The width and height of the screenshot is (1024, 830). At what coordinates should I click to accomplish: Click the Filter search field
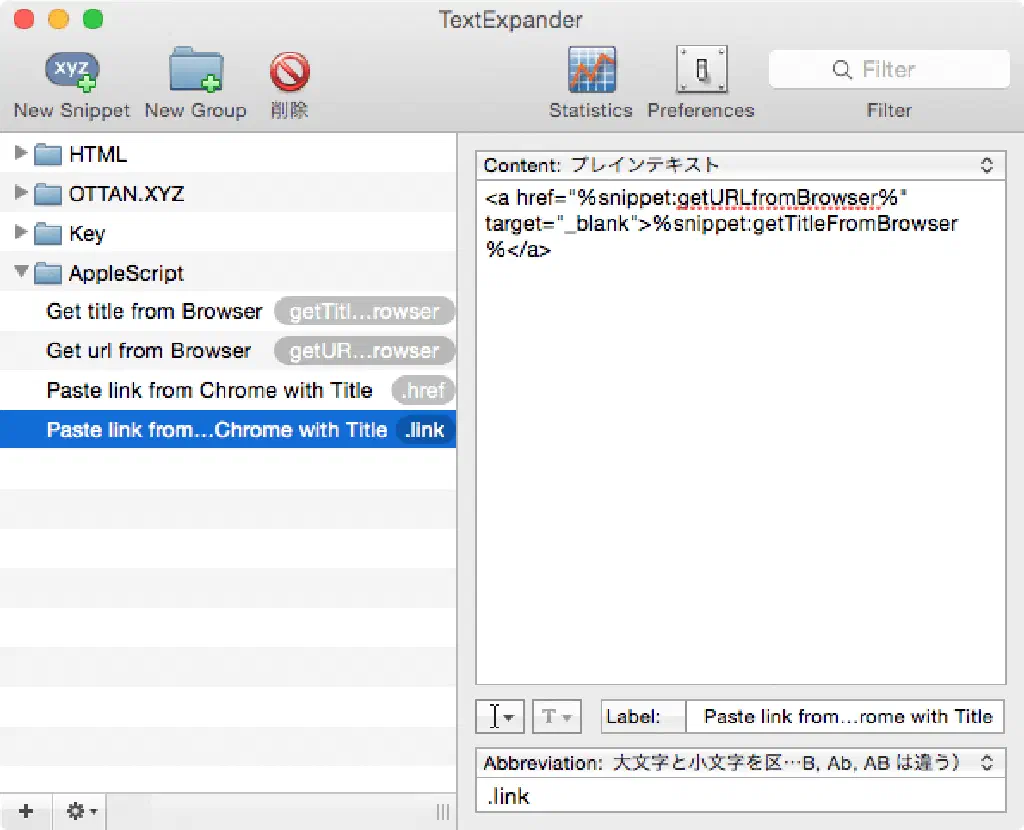[x=889, y=70]
